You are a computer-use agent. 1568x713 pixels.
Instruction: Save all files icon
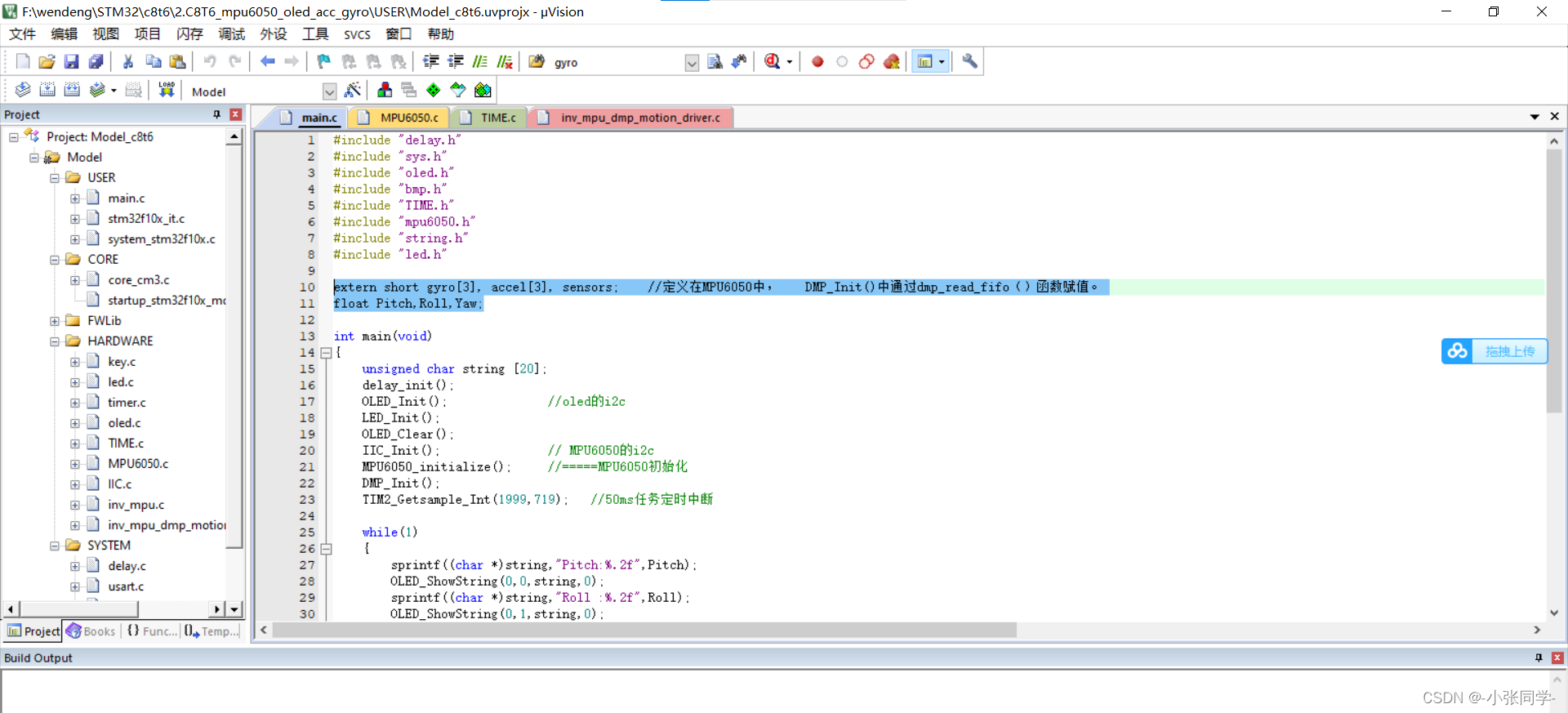coord(96,61)
